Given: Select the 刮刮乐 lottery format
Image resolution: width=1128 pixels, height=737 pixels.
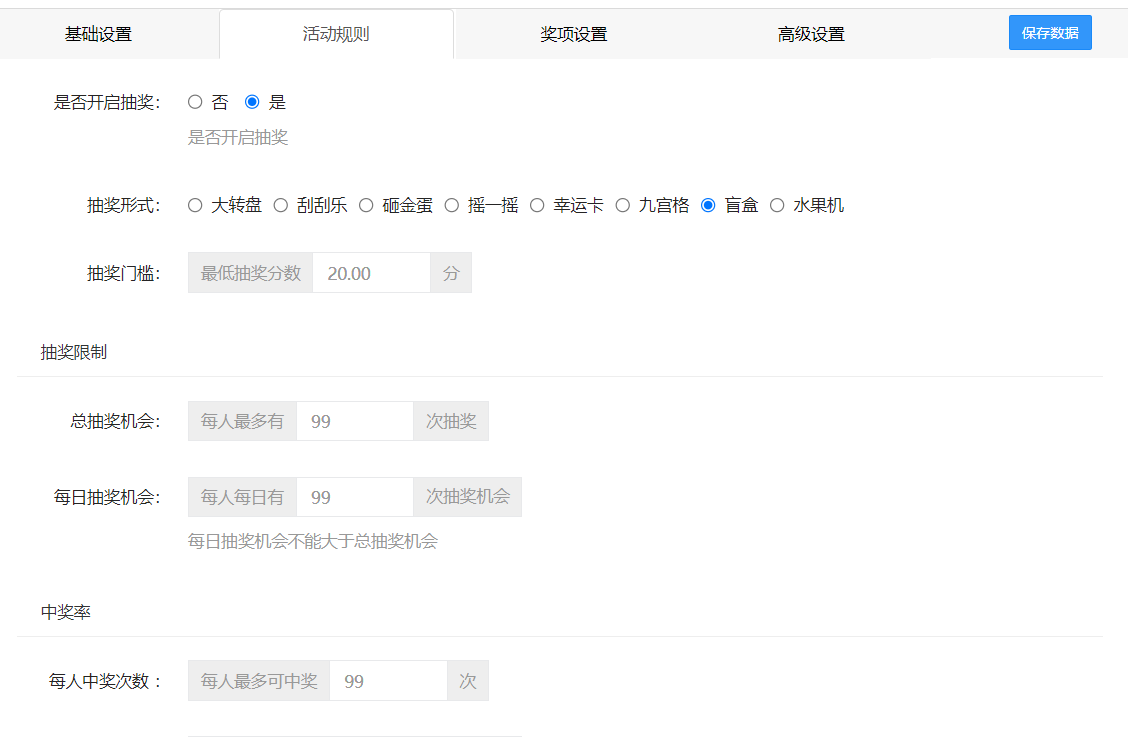Looking at the screenshot, I should point(280,205).
